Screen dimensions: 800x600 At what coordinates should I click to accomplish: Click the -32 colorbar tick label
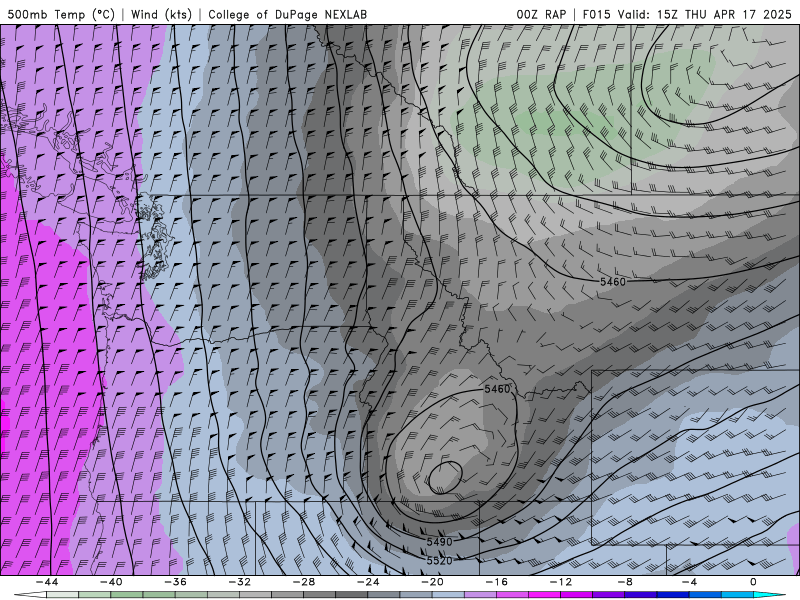[239, 582]
